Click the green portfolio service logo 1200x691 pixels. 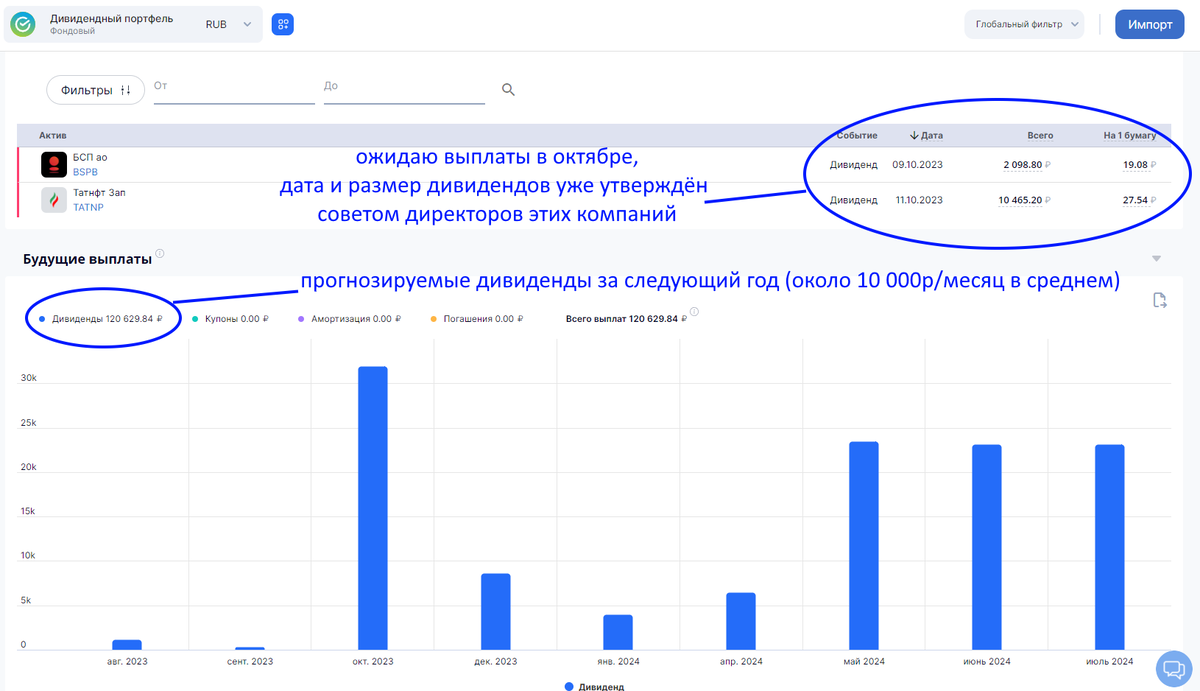22,24
